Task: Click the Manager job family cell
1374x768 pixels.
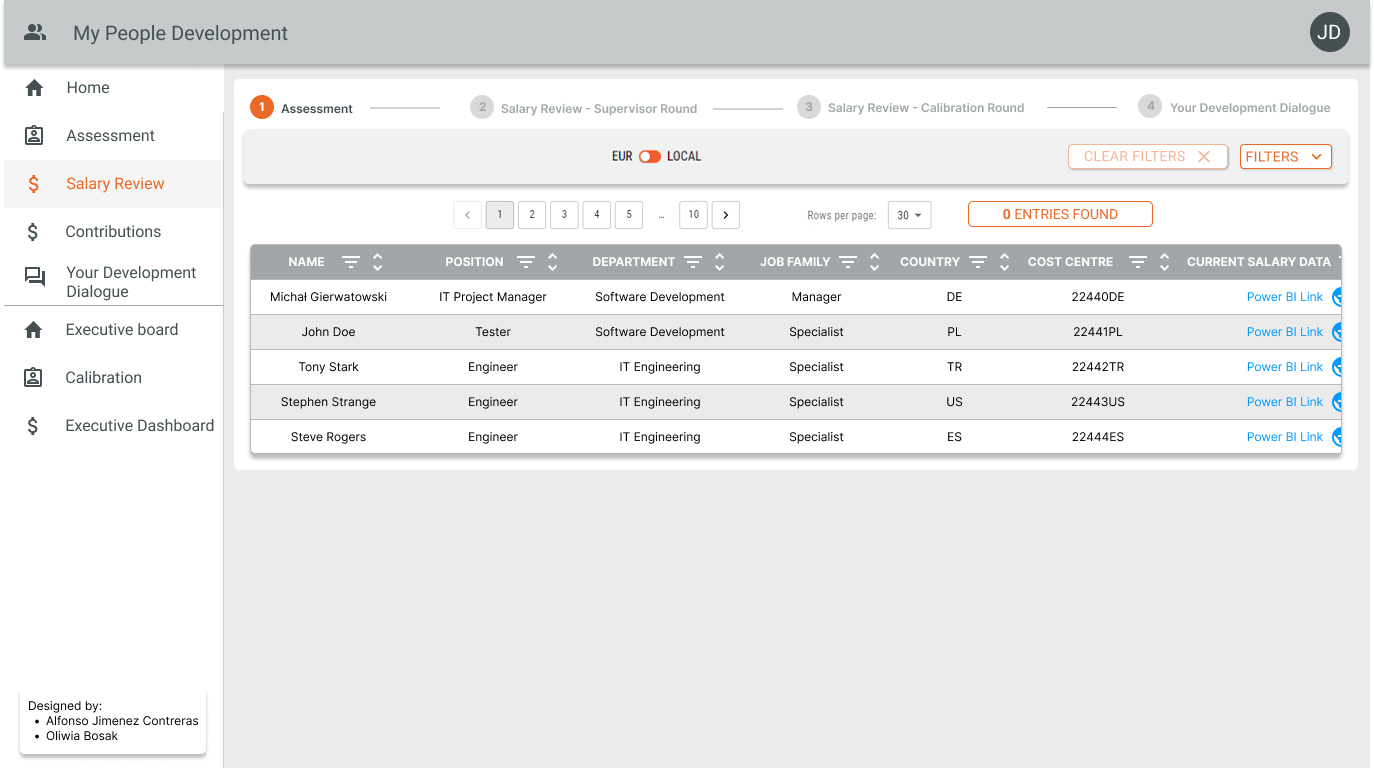Action: [x=816, y=297]
